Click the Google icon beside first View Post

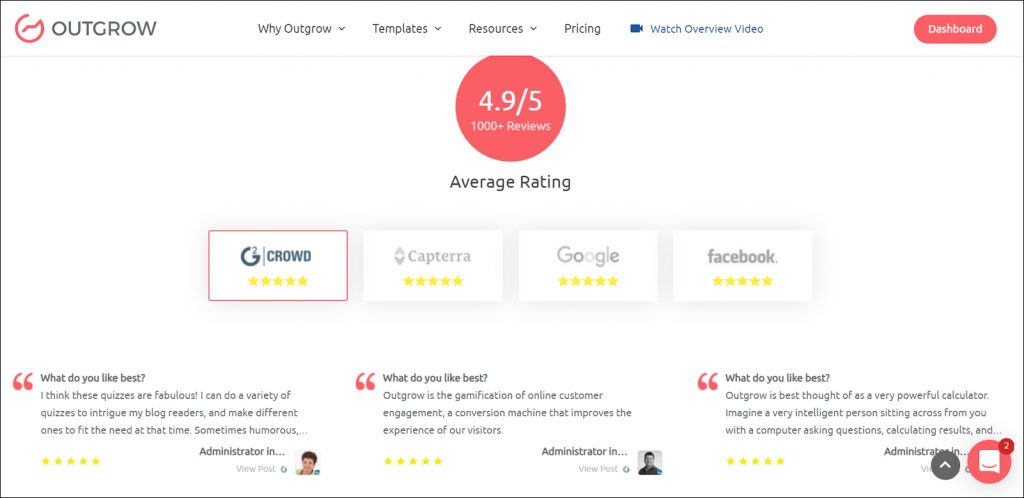(284, 469)
